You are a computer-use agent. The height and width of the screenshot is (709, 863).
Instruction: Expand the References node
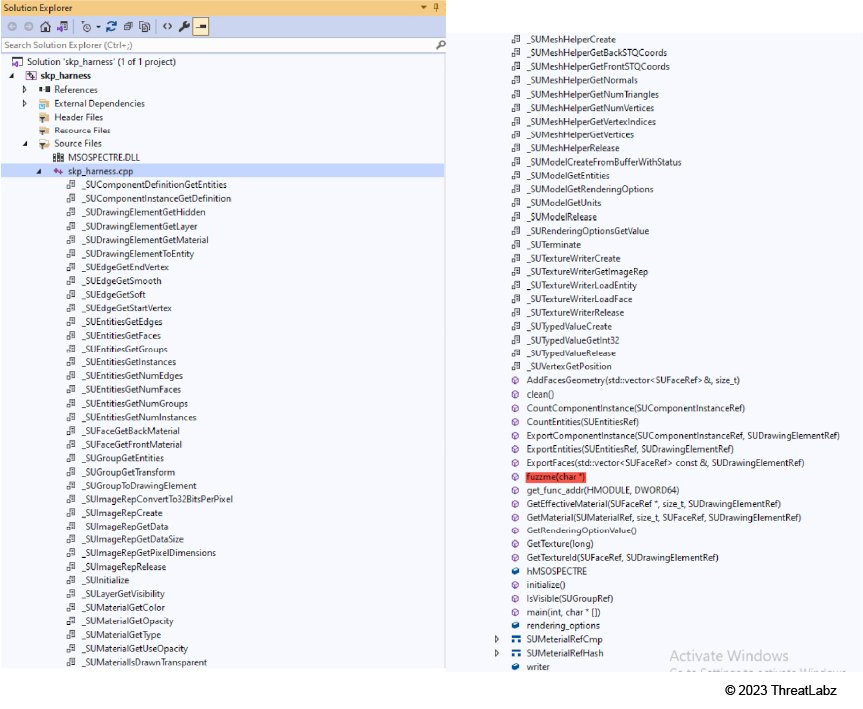click(x=24, y=90)
